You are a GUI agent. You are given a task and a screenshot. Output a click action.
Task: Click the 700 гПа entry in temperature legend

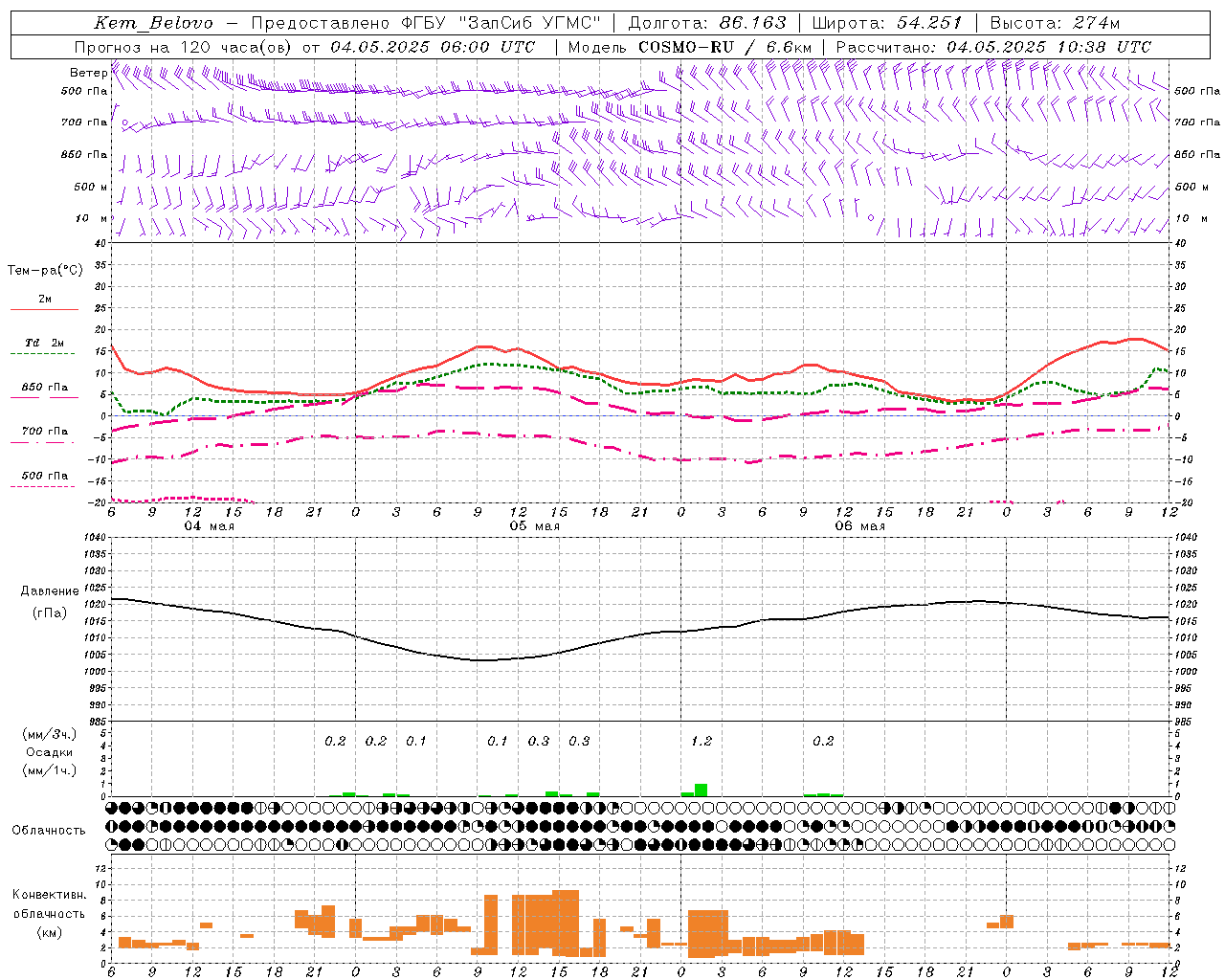point(45,431)
